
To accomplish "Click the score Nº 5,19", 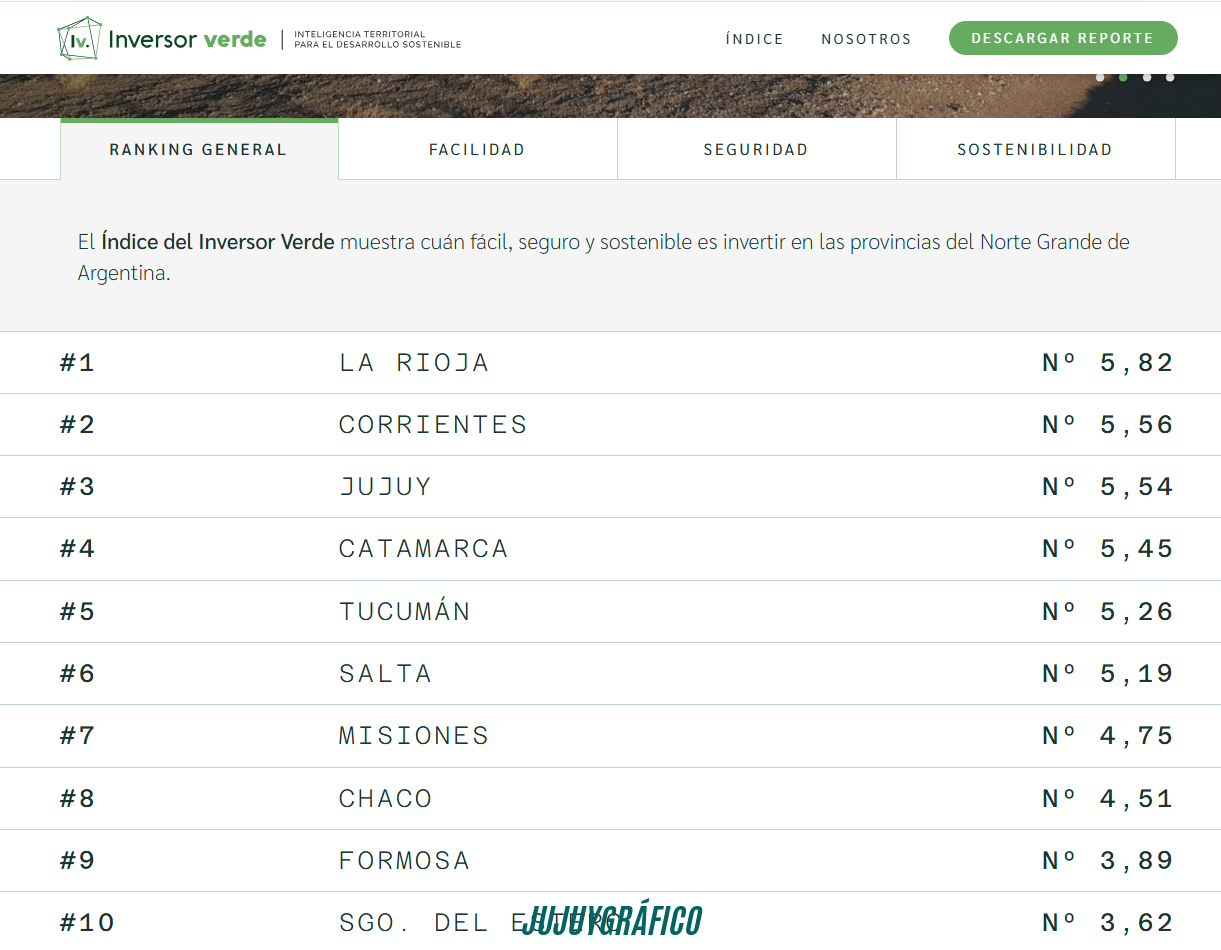I will [x=1108, y=673].
